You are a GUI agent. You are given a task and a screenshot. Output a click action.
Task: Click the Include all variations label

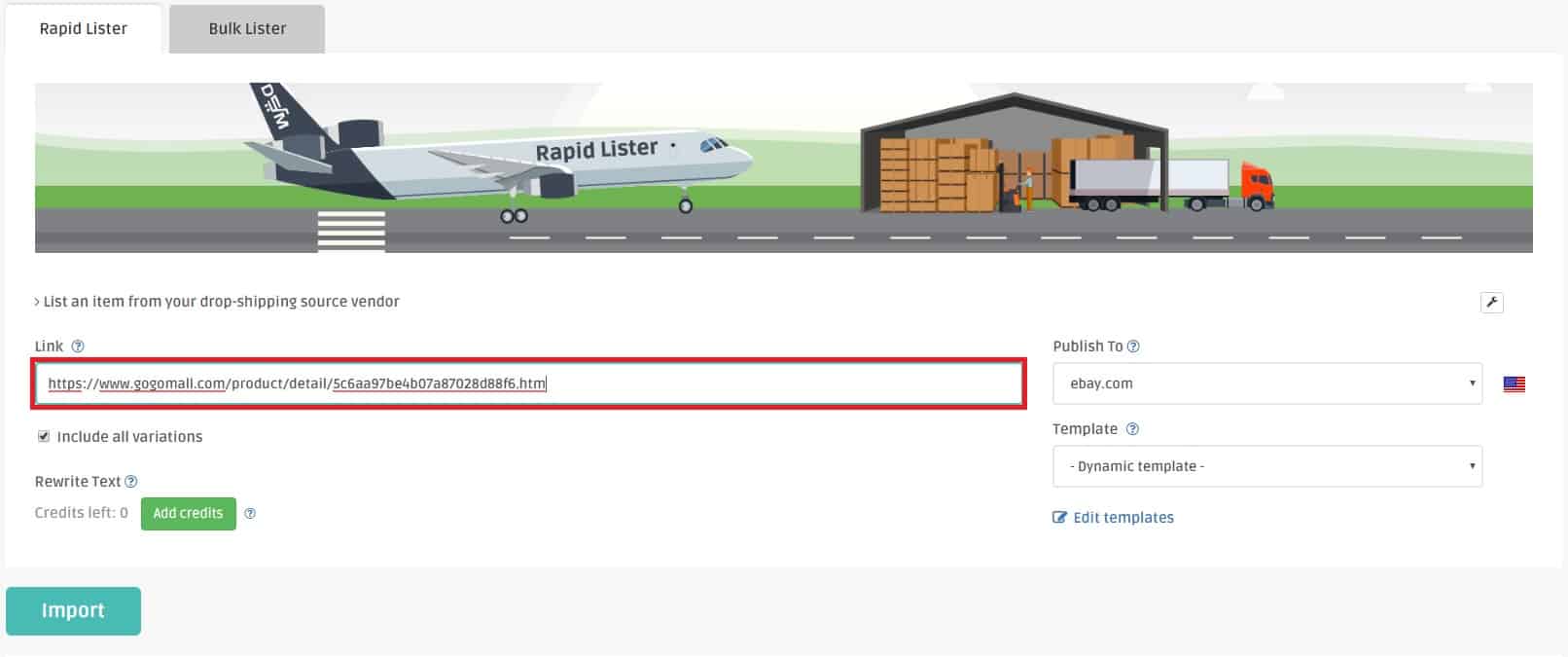(x=129, y=436)
